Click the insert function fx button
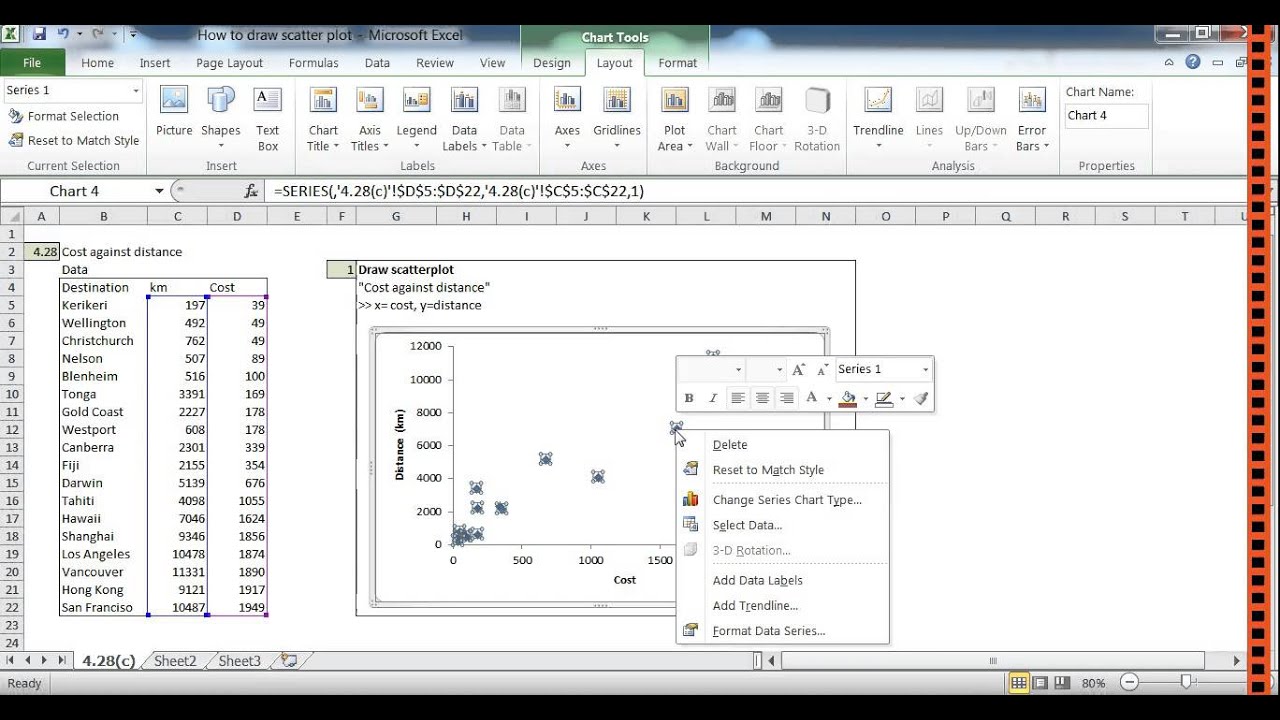Viewport: 1280px width, 720px height. coord(251,191)
